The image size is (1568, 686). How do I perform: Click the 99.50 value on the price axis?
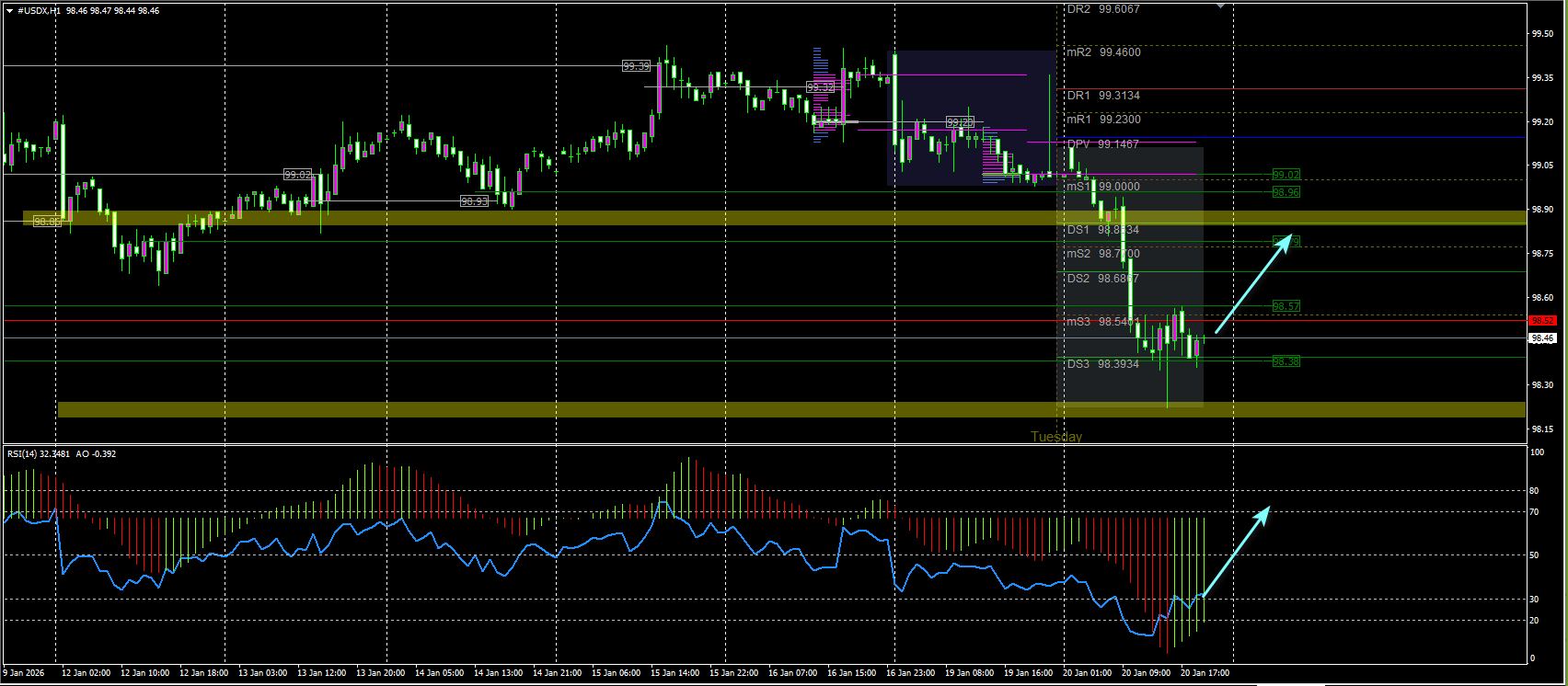tap(1542, 34)
